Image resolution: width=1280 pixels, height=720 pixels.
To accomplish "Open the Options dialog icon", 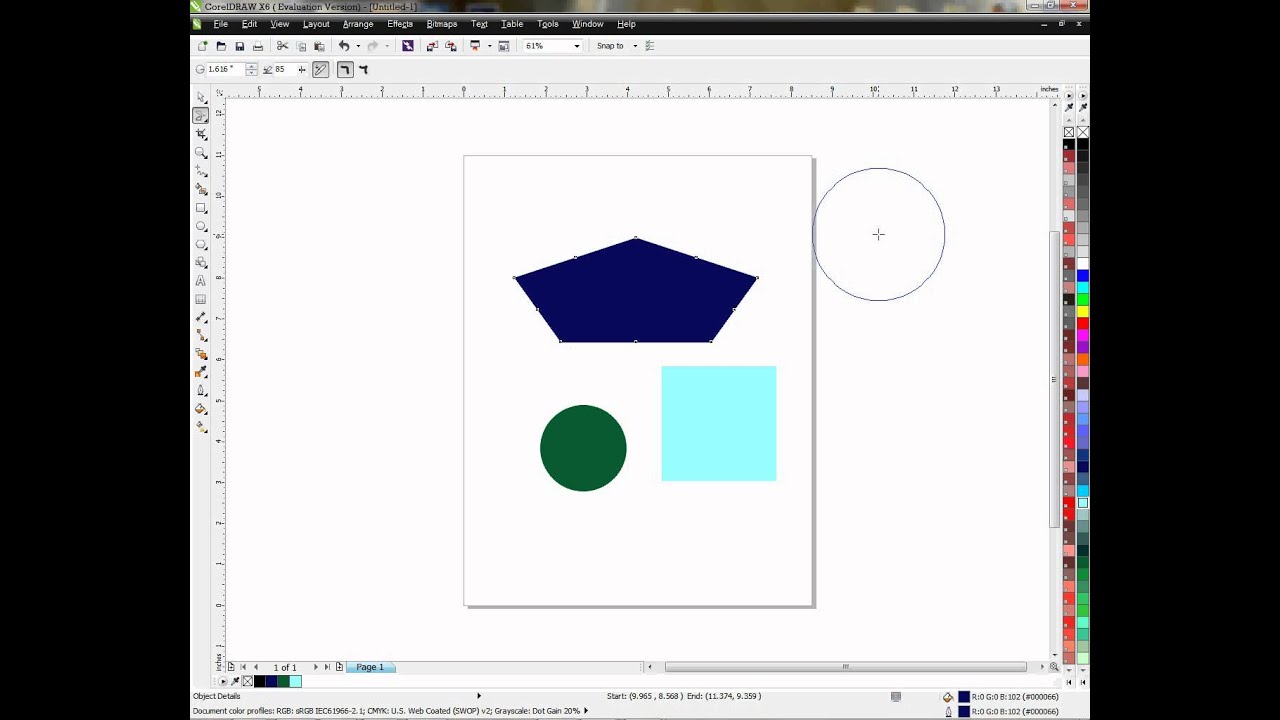I will click(x=650, y=46).
